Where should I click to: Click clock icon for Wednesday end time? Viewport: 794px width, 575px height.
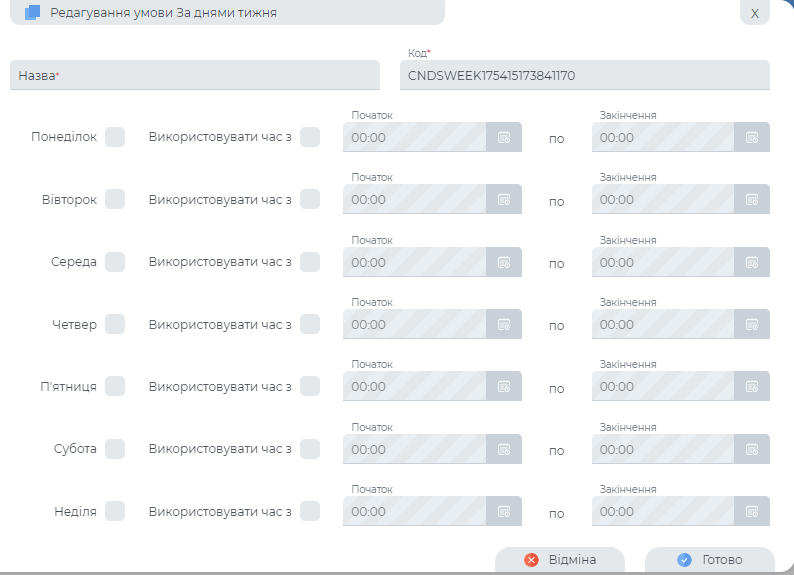752,262
